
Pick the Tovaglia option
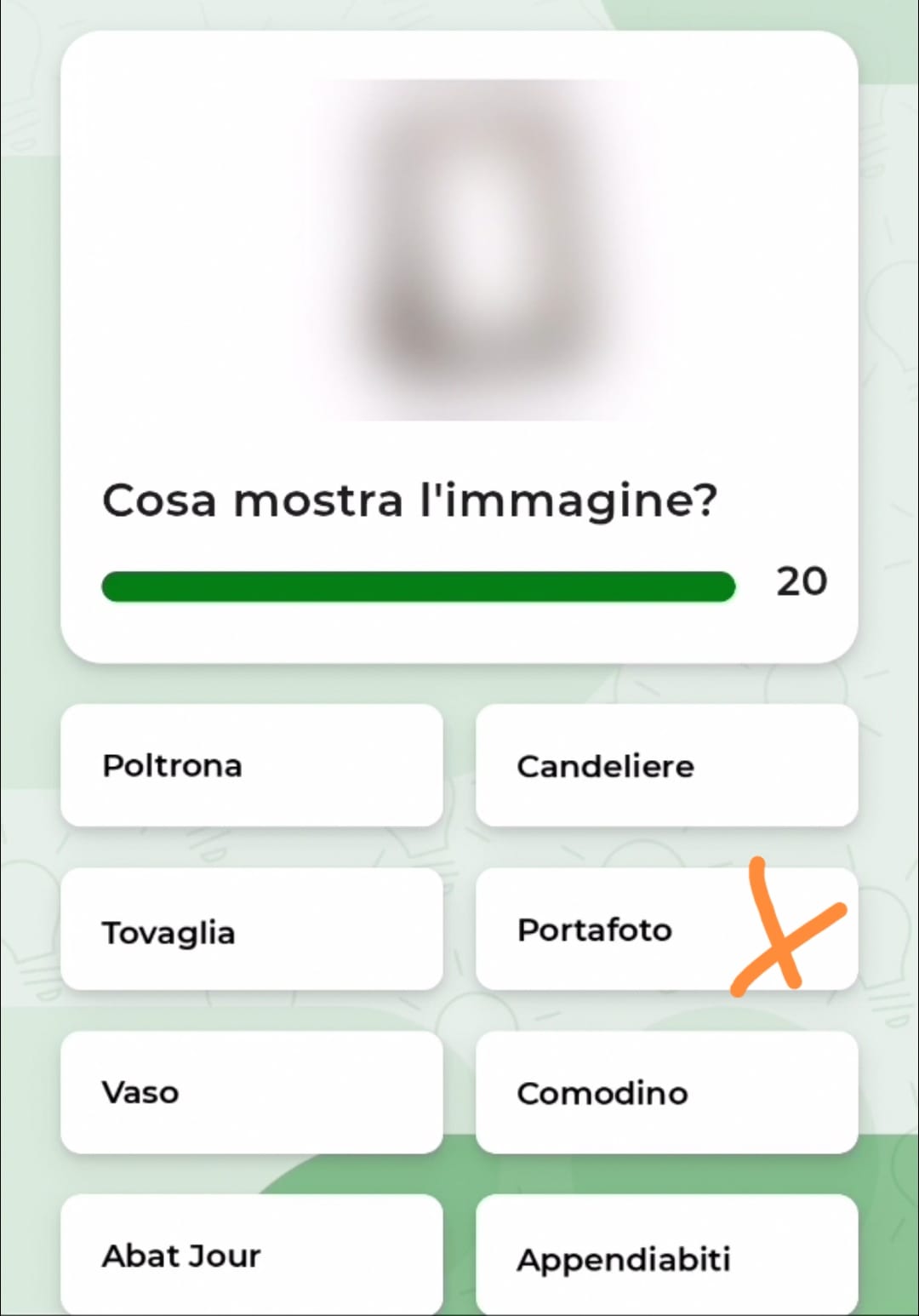click(x=251, y=930)
